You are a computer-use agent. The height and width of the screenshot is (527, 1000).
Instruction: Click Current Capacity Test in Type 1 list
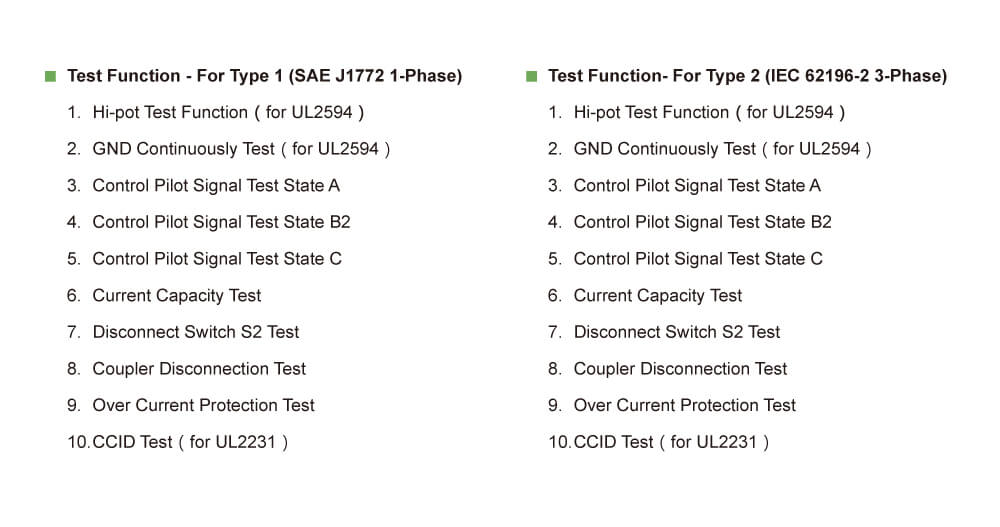point(176,295)
